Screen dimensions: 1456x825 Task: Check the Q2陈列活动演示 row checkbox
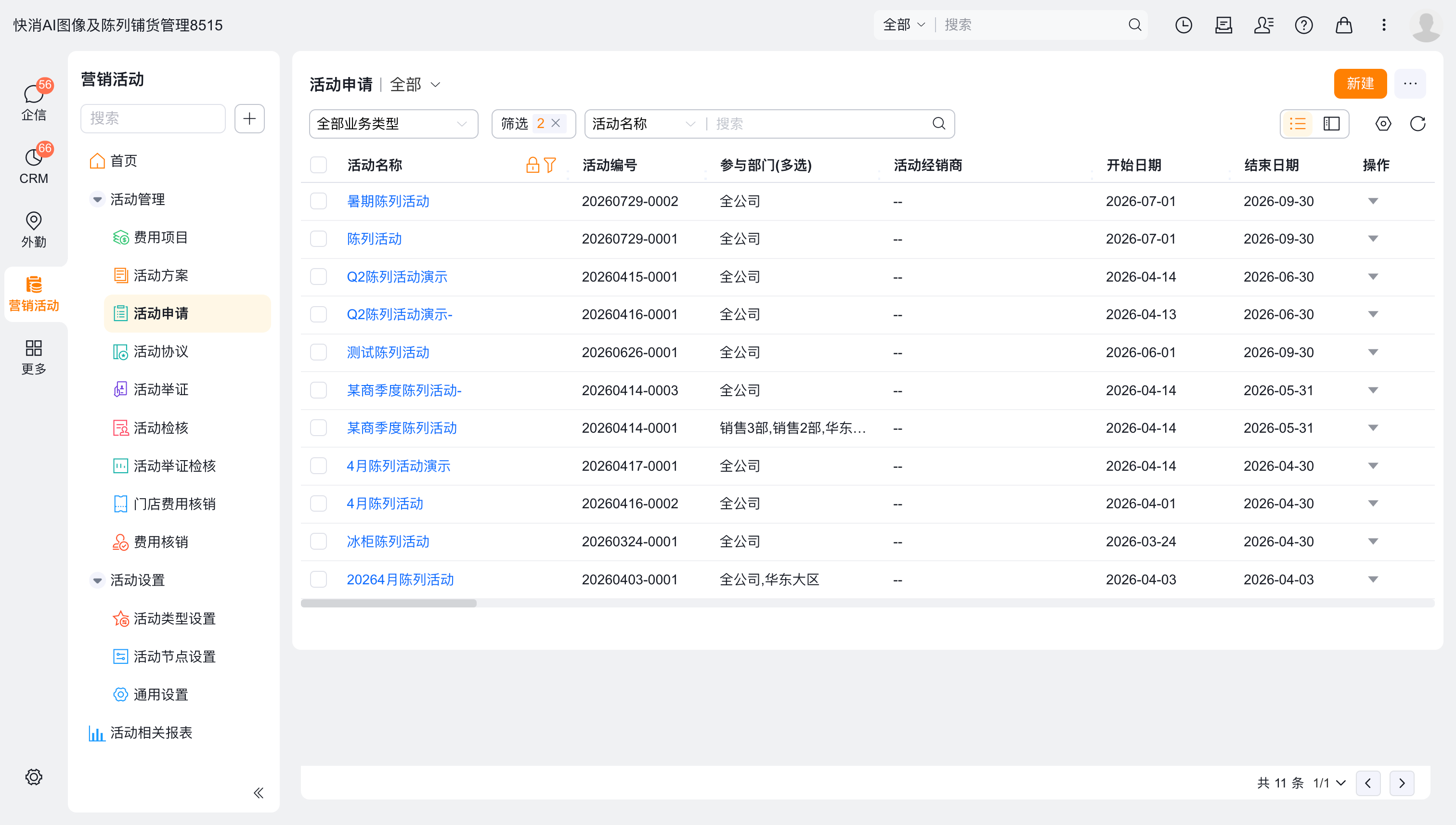pos(319,276)
